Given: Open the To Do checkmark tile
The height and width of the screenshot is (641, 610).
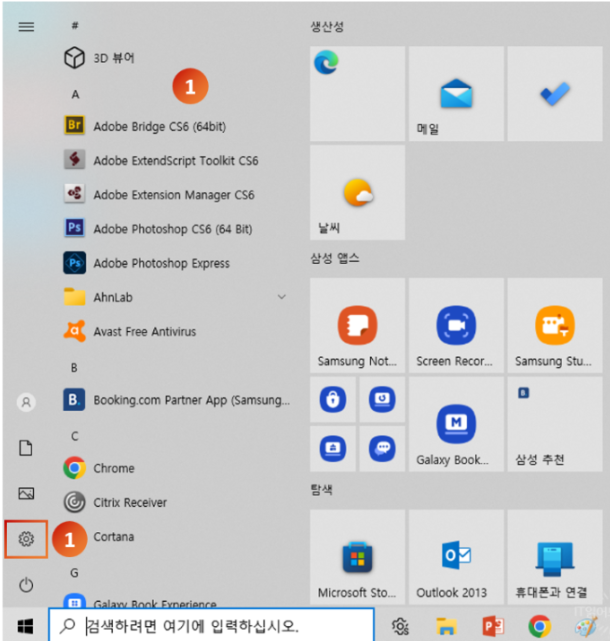Looking at the screenshot, I should pos(555,94).
